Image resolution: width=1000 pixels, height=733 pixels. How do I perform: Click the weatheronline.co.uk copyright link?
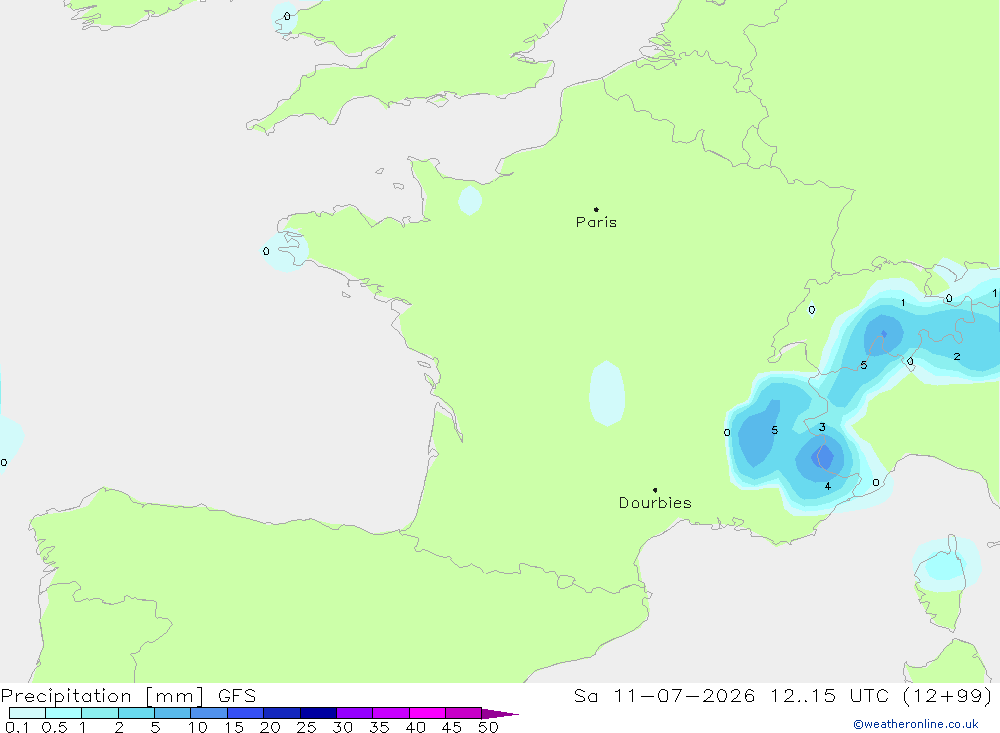click(916, 724)
